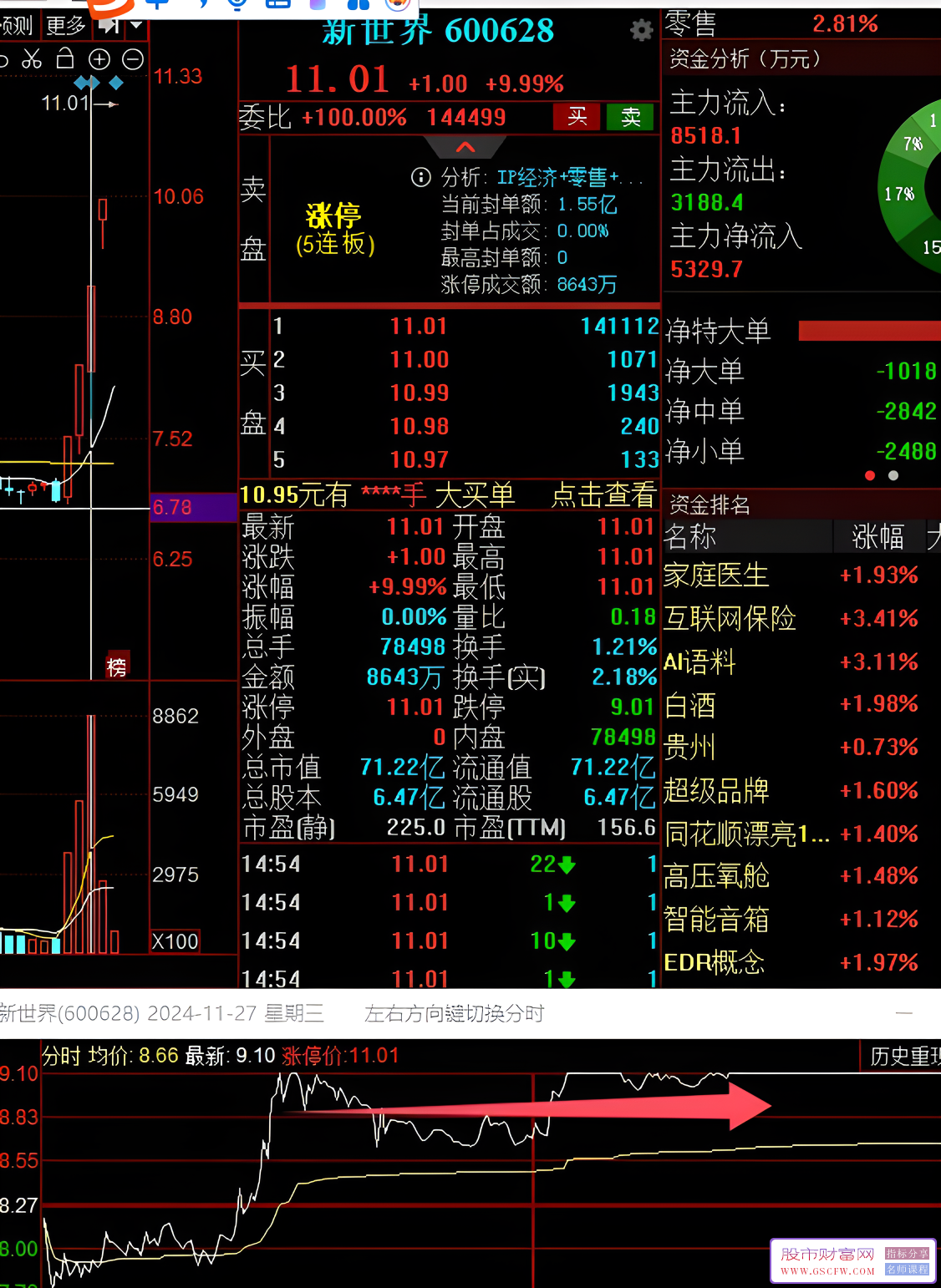This screenshot has width=941, height=1288.
Task: Select buy level 3 price 10.99
Action: click(420, 393)
